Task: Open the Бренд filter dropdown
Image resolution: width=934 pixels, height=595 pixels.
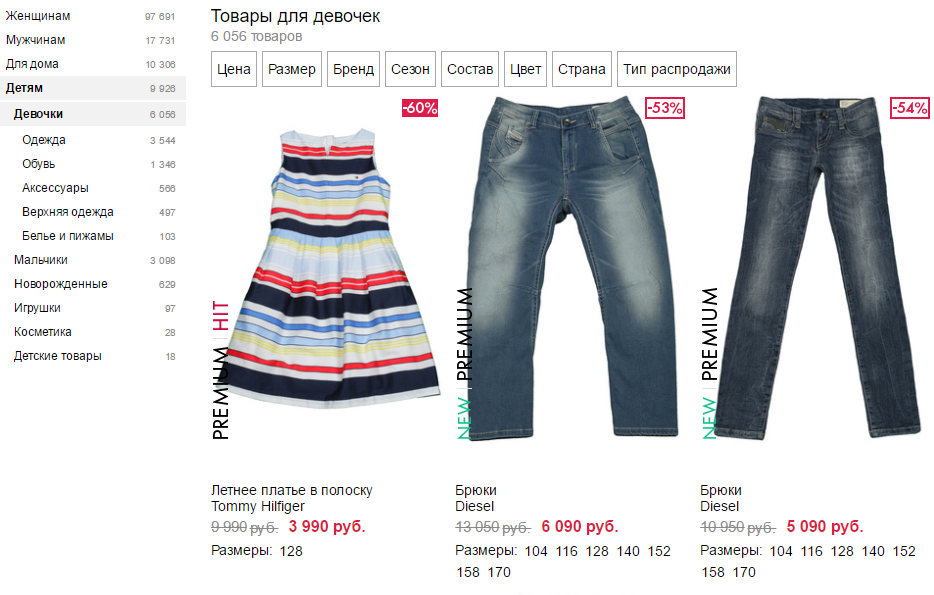Action: click(x=353, y=69)
